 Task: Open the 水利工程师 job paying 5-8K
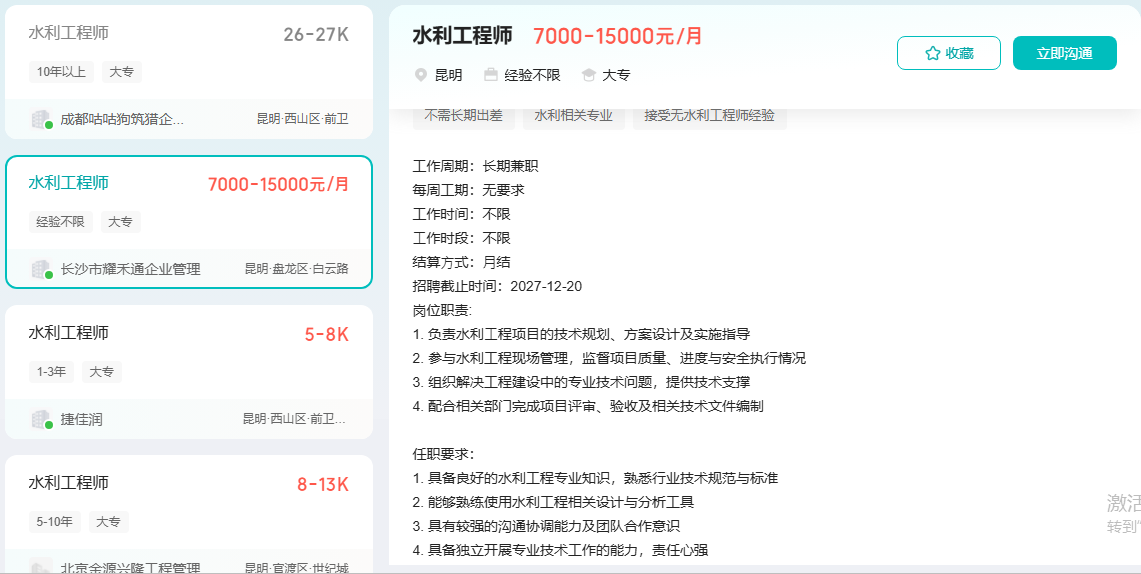(x=69, y=333)
